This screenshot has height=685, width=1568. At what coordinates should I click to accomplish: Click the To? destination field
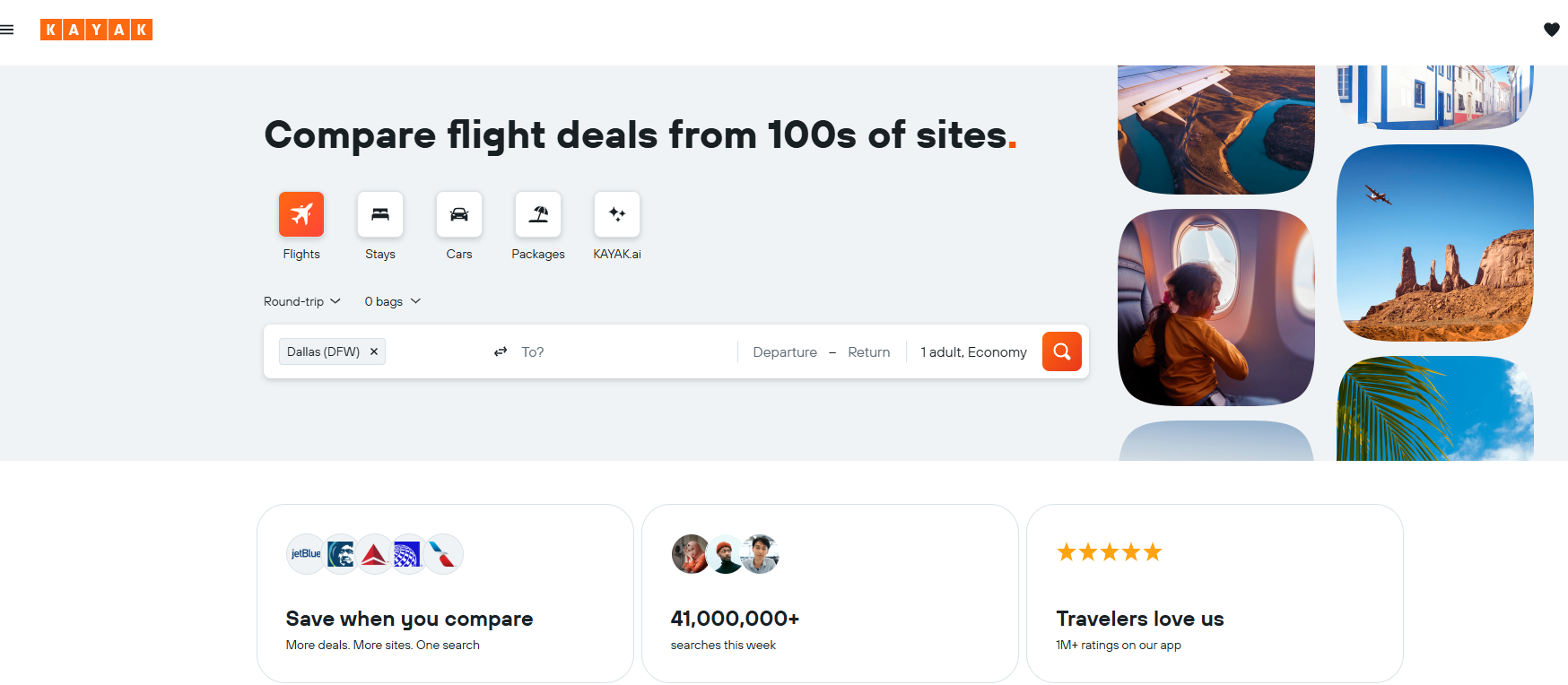click(x=619, y=352)
